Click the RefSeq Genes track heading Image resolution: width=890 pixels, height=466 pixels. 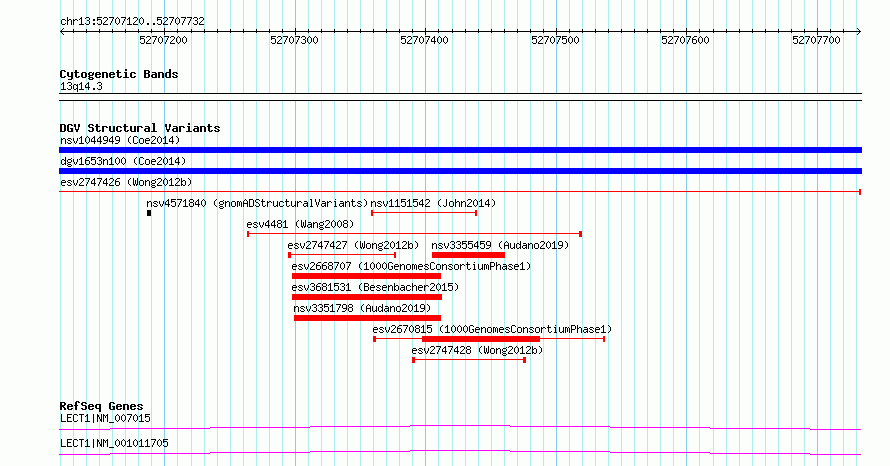(101, 406)
